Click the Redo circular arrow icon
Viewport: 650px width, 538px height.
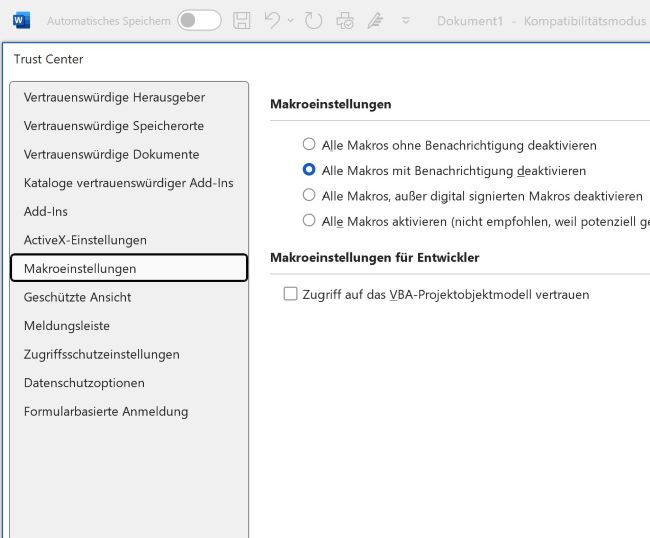[313, 20]
